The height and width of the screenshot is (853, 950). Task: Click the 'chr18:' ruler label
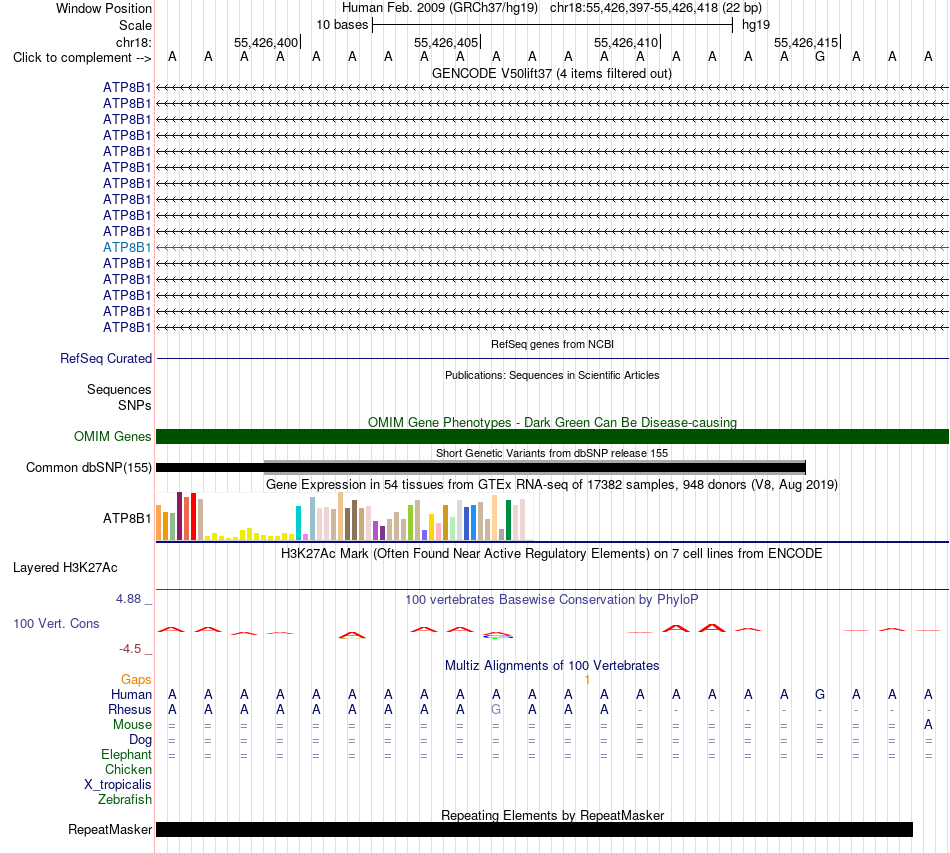click(x=133, y=42)
